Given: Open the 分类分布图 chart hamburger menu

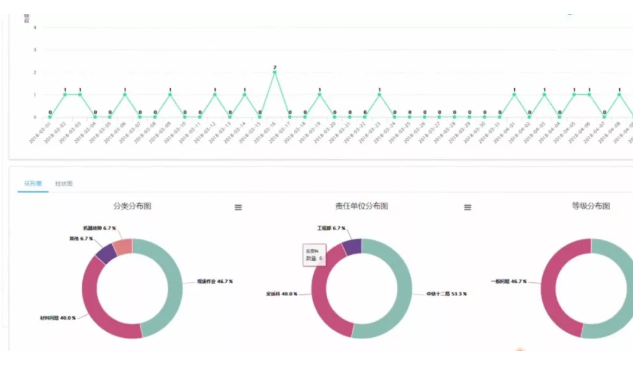Looking at the screenshot, I should pyautogui.click(x=238, y=207).
